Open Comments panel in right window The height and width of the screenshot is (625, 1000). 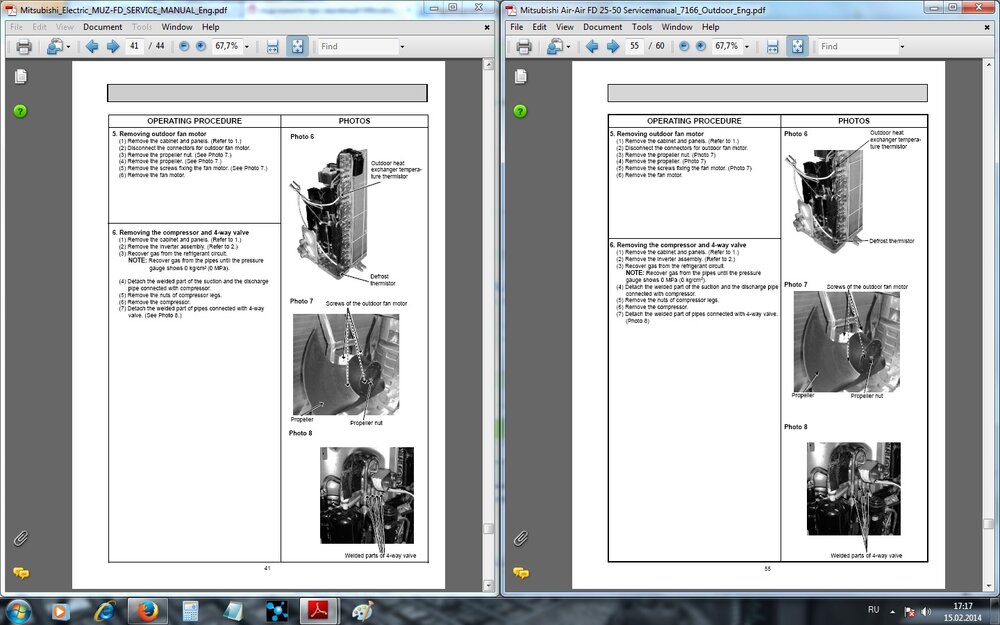click(x=520, y=573)
